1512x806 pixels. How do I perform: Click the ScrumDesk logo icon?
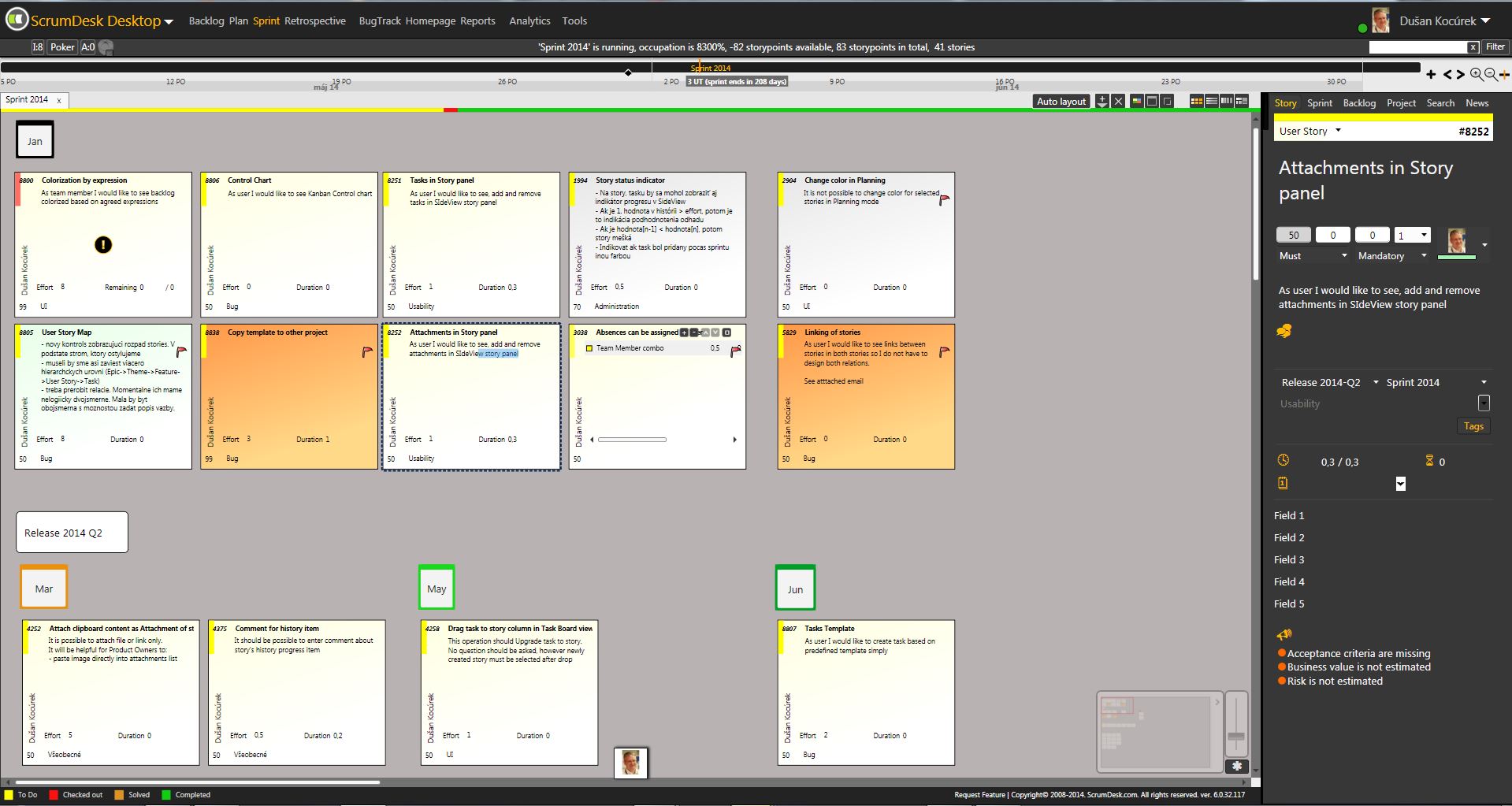(x=17, y=20)
